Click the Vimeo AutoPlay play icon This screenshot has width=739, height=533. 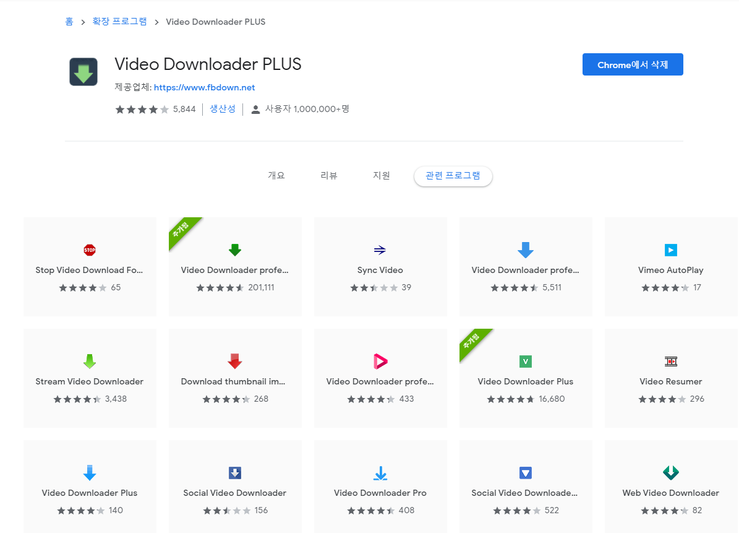pyautogui.click(x=670, y=250)
